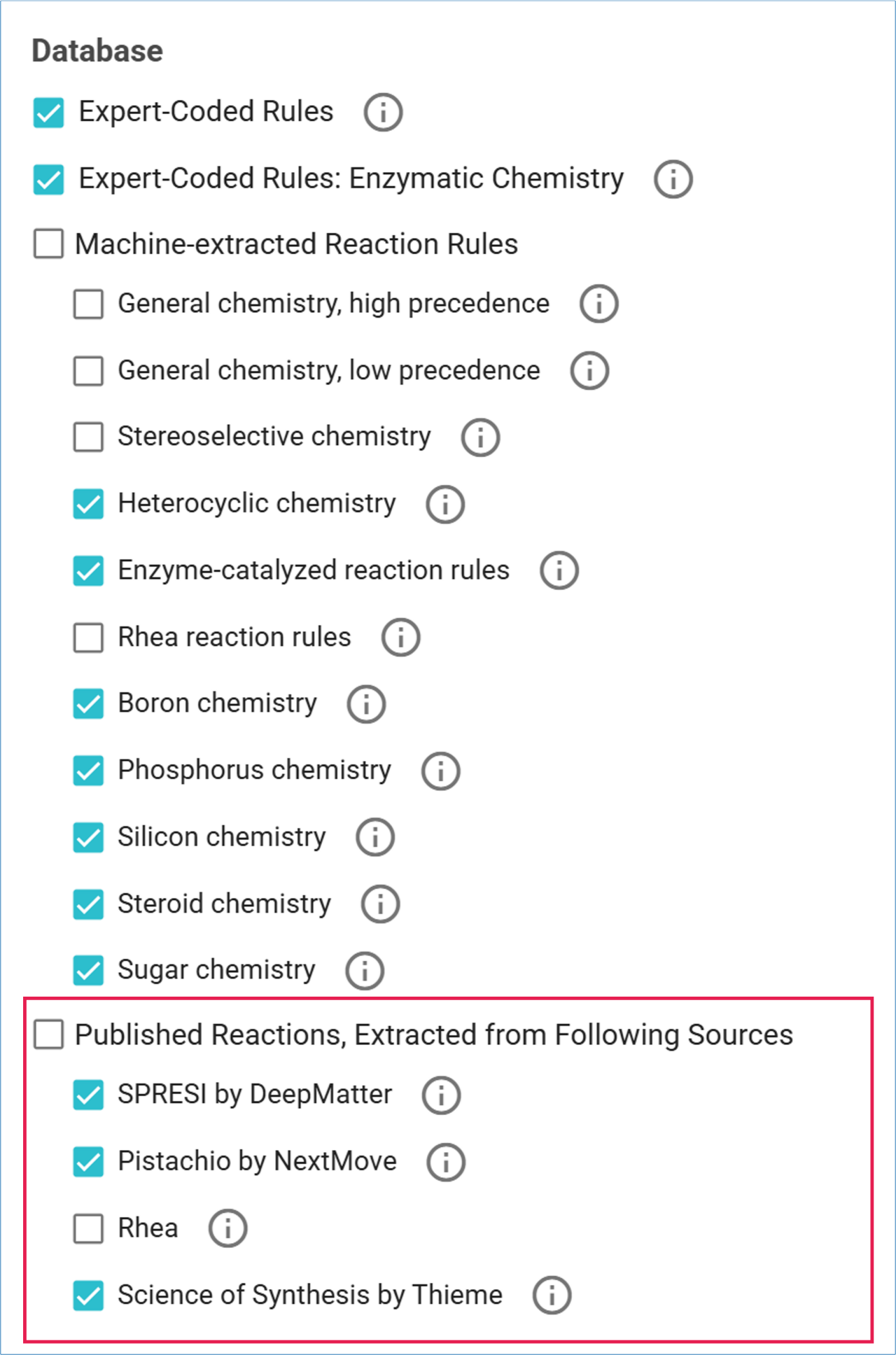This screenshot has height=1355, width=896.
Task: Show info for Boron chemistry
Action: (366, 704)
